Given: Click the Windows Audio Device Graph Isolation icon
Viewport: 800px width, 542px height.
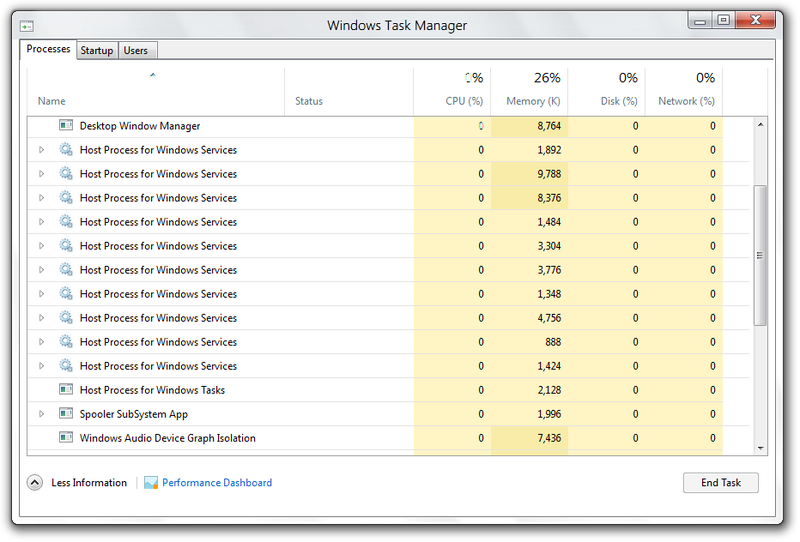Looking at the screenshot, I should (x=66, y=437).
